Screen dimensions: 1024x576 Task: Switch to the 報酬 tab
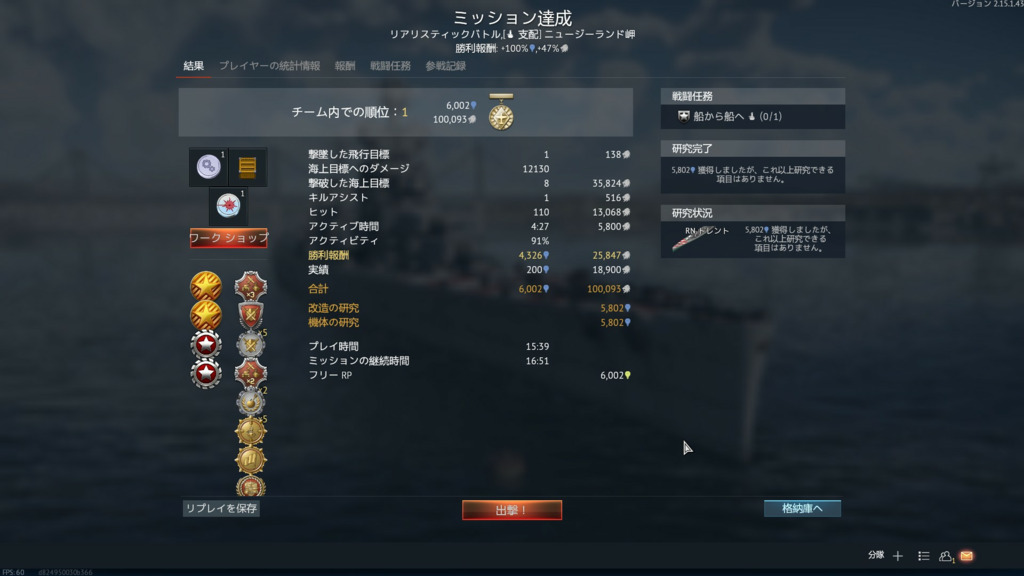pyautogui.click(x=345, y=66)
